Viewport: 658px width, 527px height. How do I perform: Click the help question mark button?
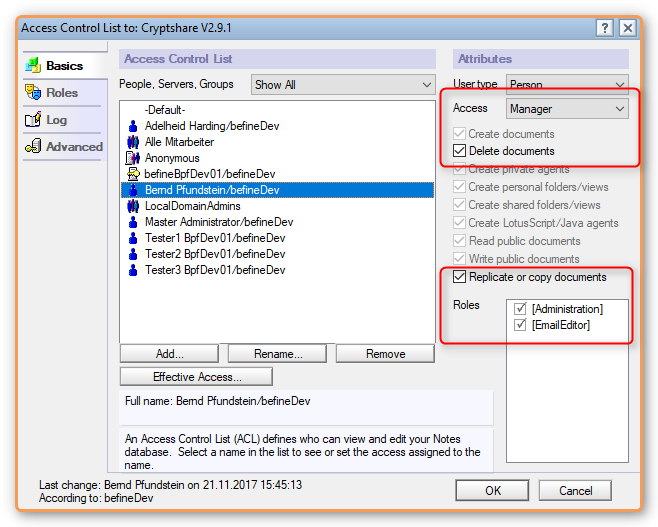(x=605, y=28)
